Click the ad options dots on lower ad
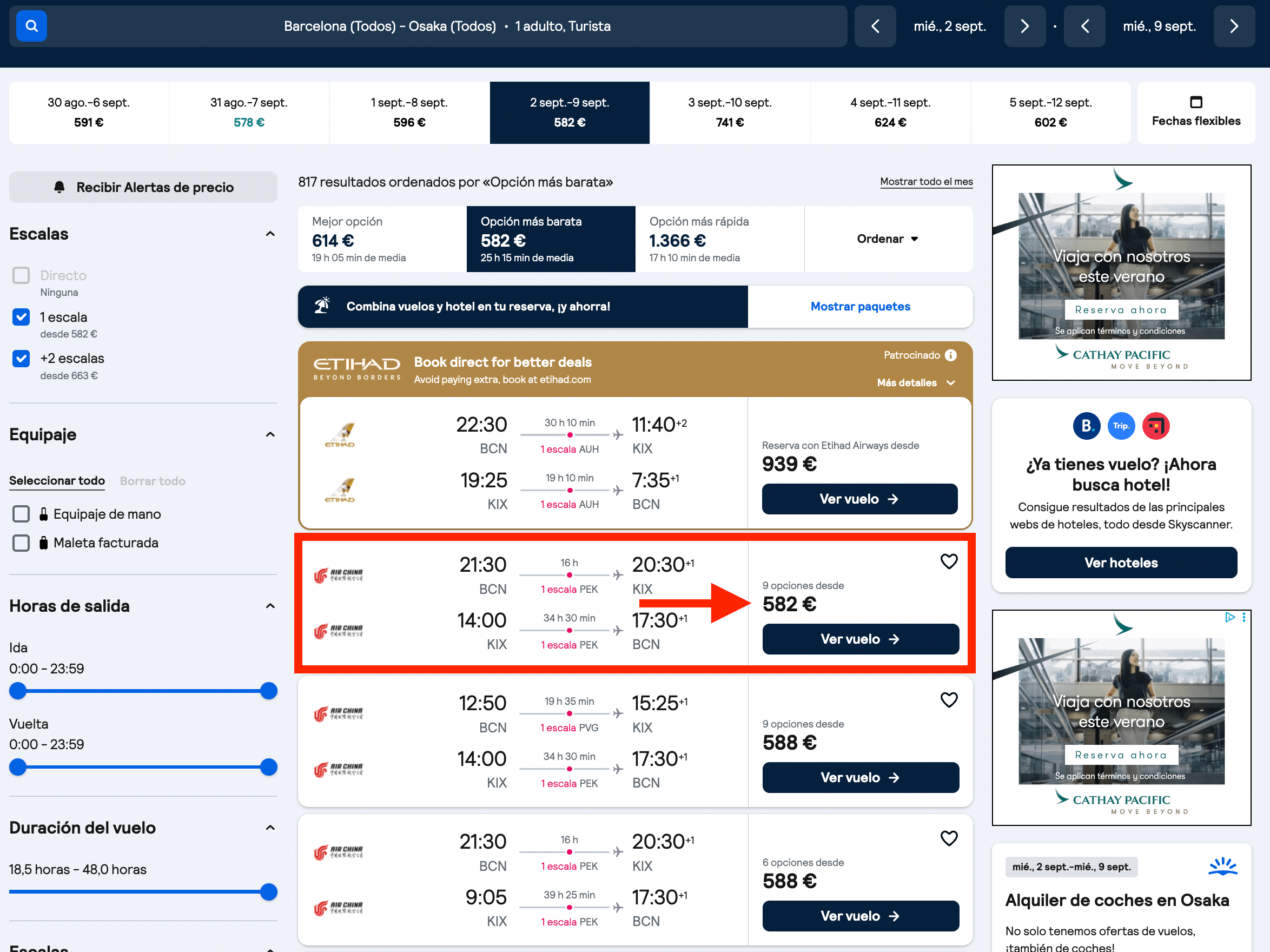 click(x=1243, y=617)
